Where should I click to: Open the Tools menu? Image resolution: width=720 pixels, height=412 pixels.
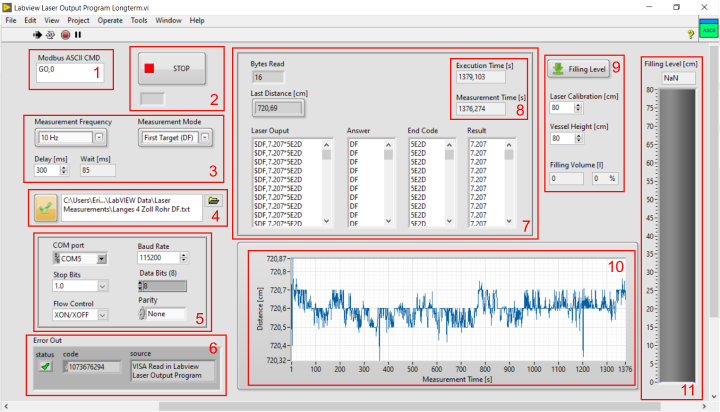coord(139,20)
